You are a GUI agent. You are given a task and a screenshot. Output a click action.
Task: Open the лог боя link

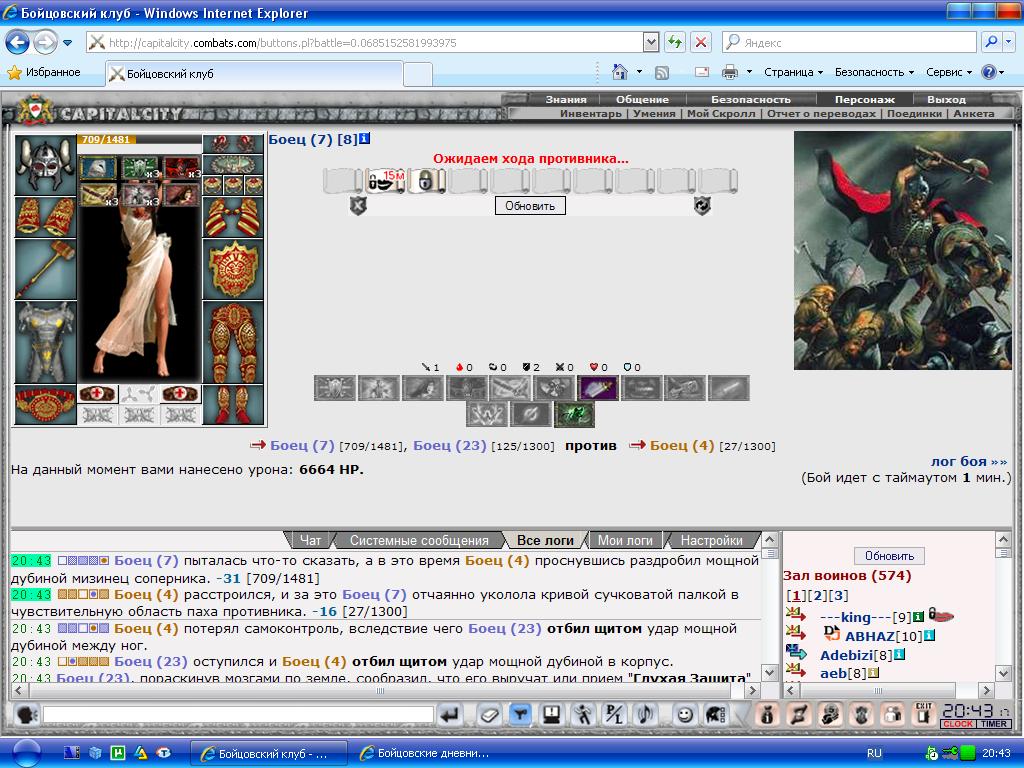[x=969, y=461]
